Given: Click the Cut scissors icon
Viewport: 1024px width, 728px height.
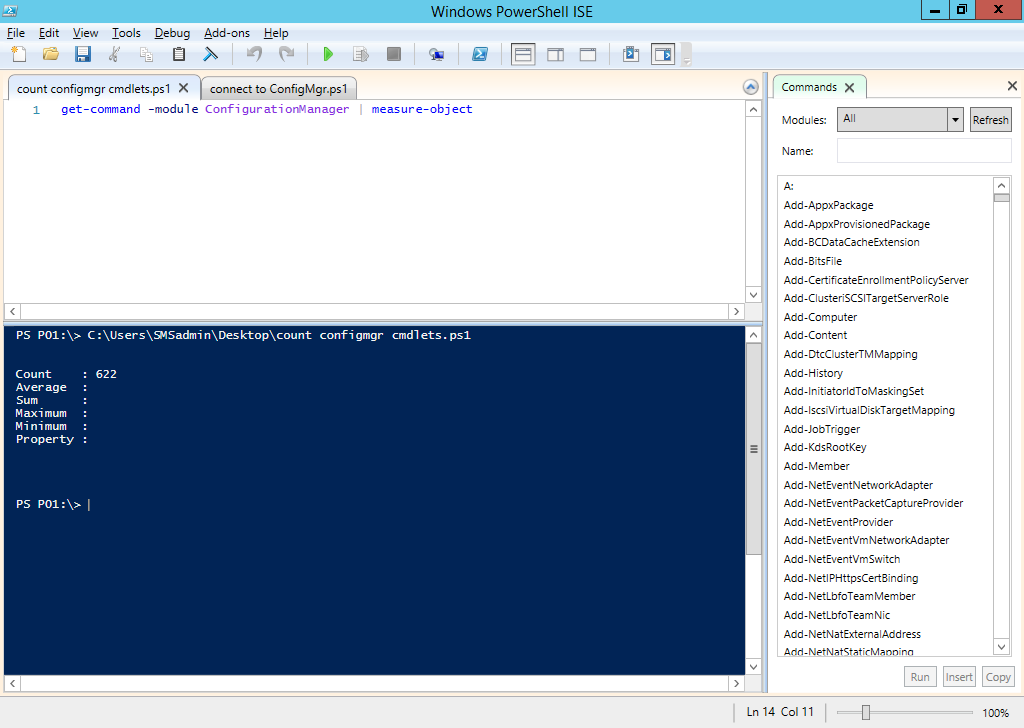Looking at the screenshot, I should click(x=114, y=54).
